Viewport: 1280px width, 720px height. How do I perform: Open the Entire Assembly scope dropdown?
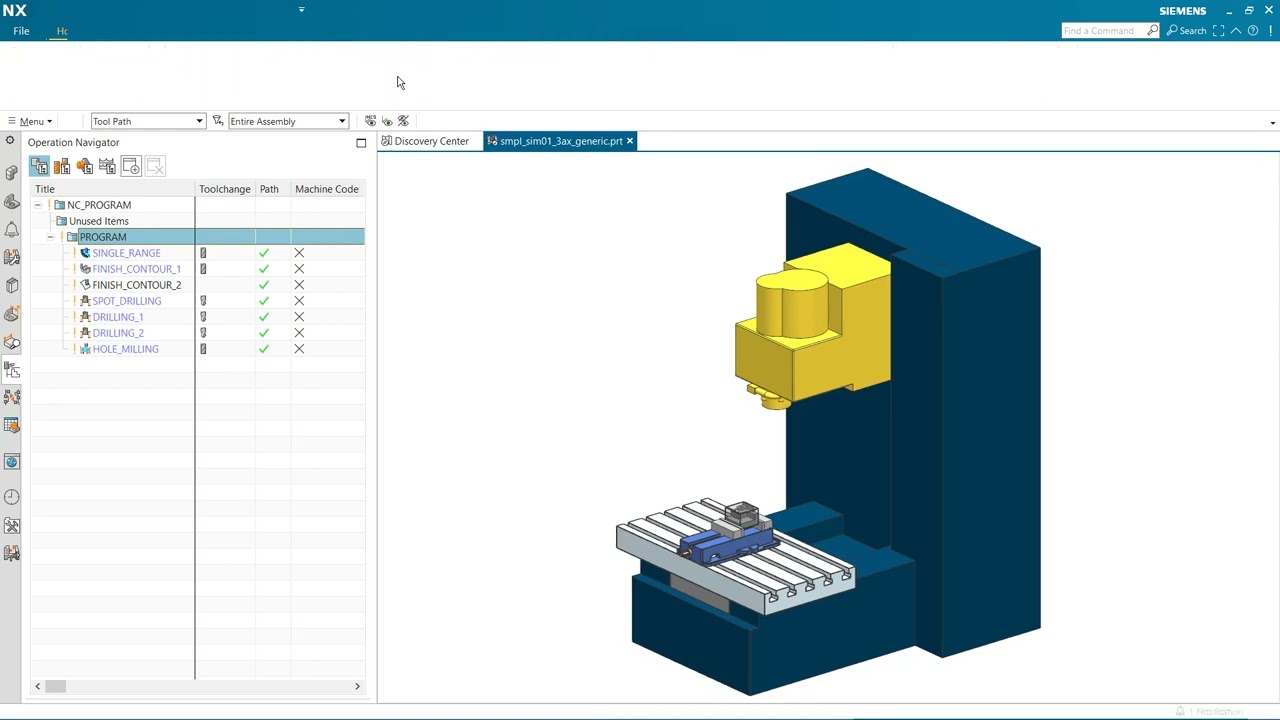tap(288, 121)
